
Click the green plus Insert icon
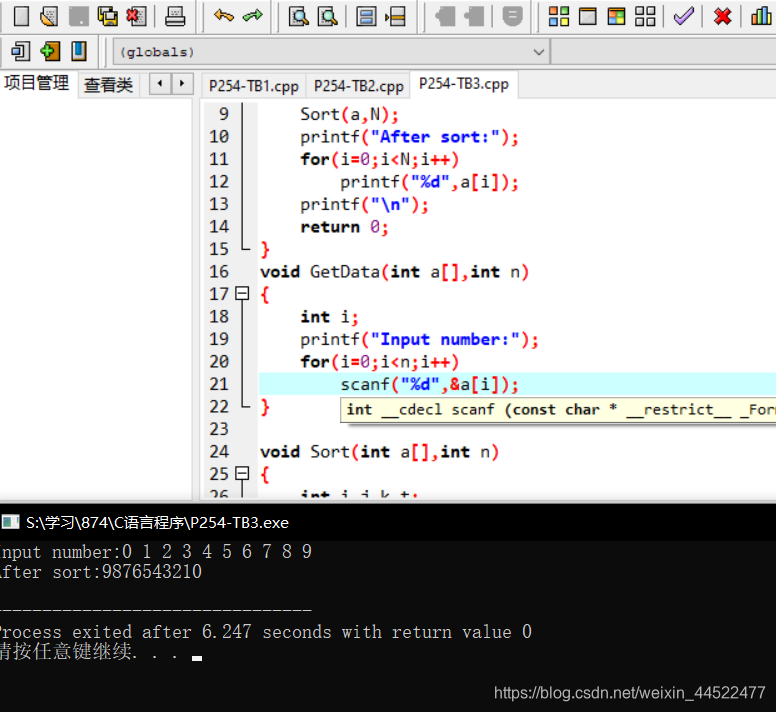[x=49, y=51]
